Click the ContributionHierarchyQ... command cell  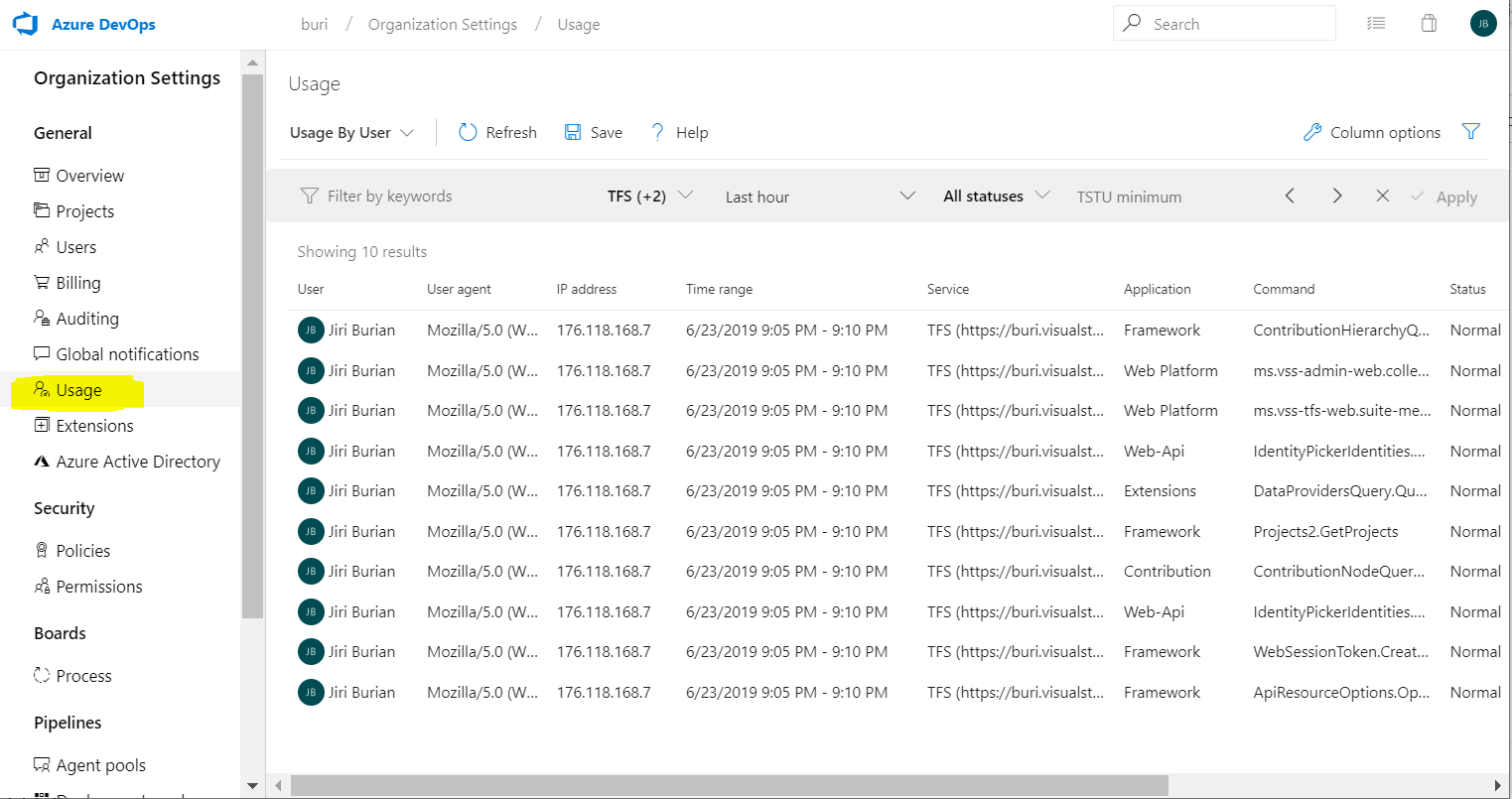pyautogui.click(x=1341, y=331)
